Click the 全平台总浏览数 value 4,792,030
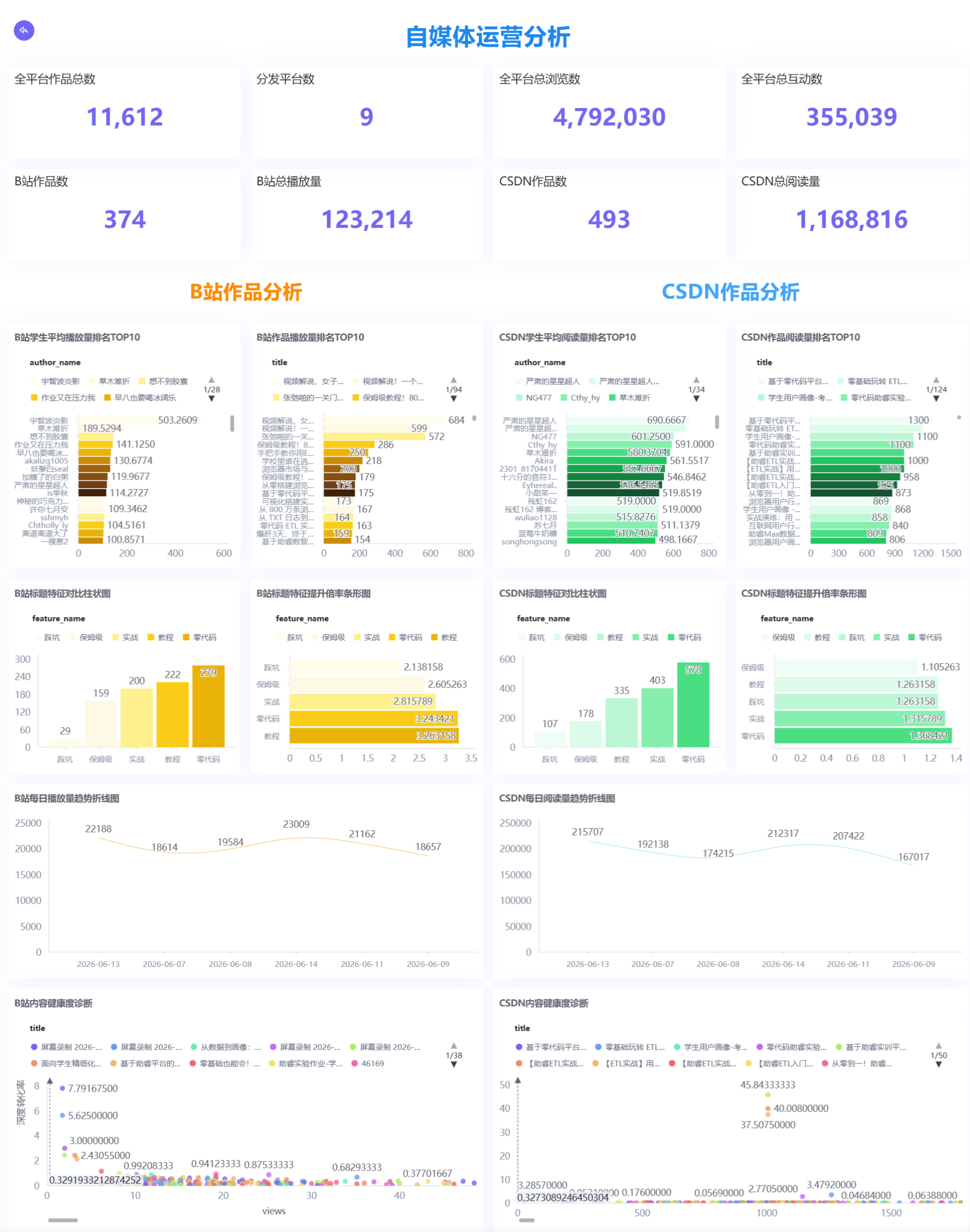970x1232 pixels. tap(609, 117)
